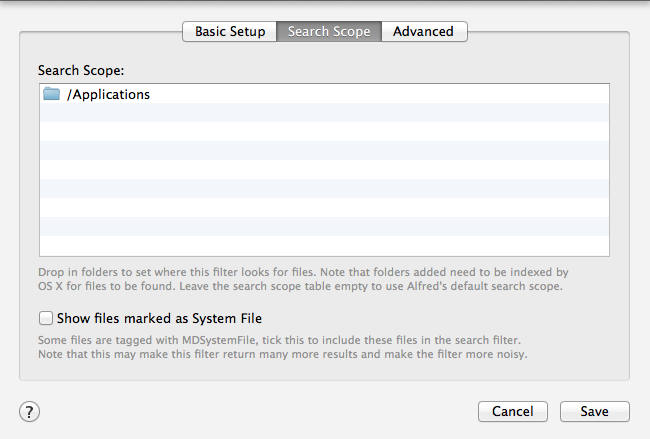Switch to the Basic Setup tab
This screenshot has width=650, height=439.
(x=230, y=32)
